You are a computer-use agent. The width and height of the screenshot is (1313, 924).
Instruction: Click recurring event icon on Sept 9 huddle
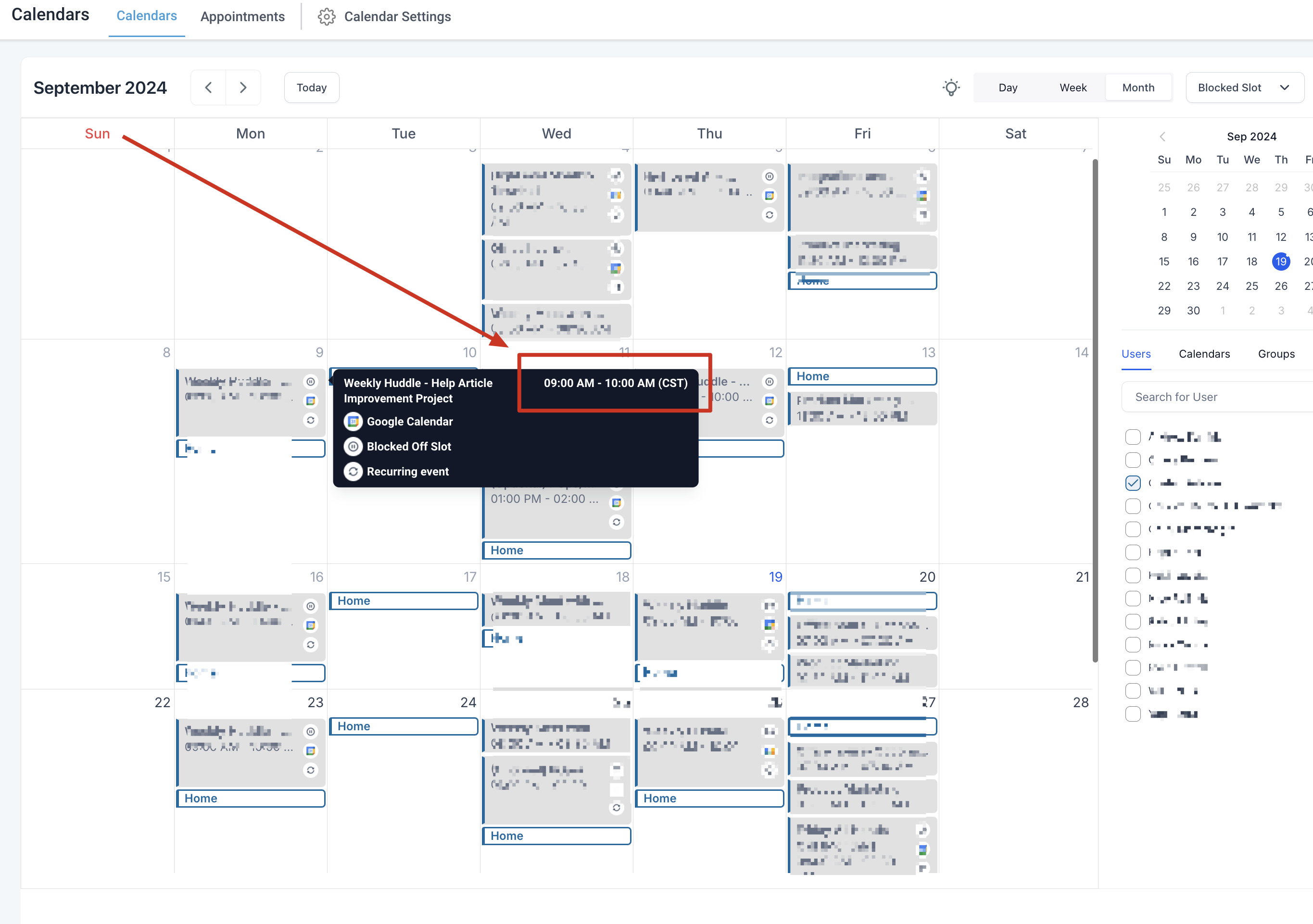[311, 420]
